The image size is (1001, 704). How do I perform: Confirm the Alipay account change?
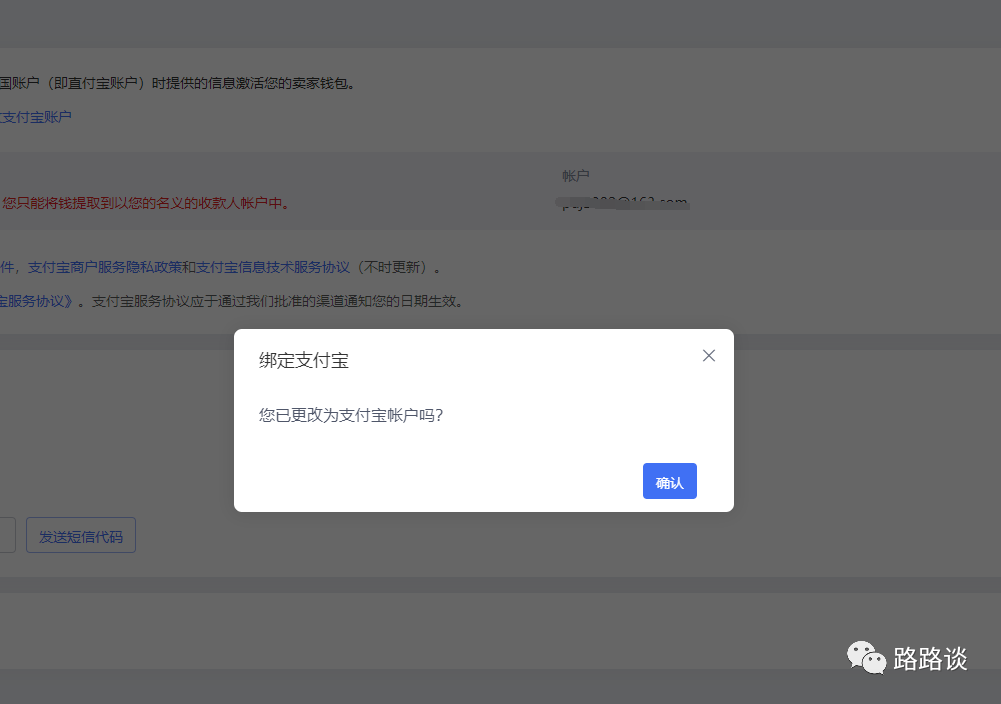coord(669,481)
